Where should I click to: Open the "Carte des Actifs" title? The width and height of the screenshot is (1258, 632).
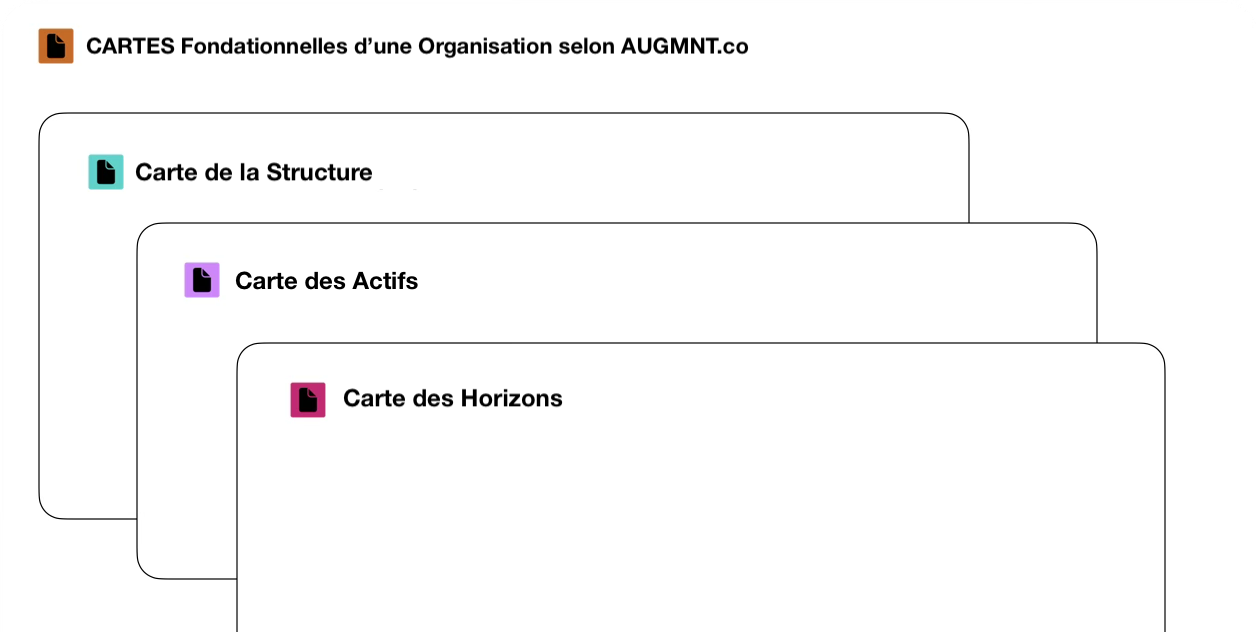tap(326, 281)
